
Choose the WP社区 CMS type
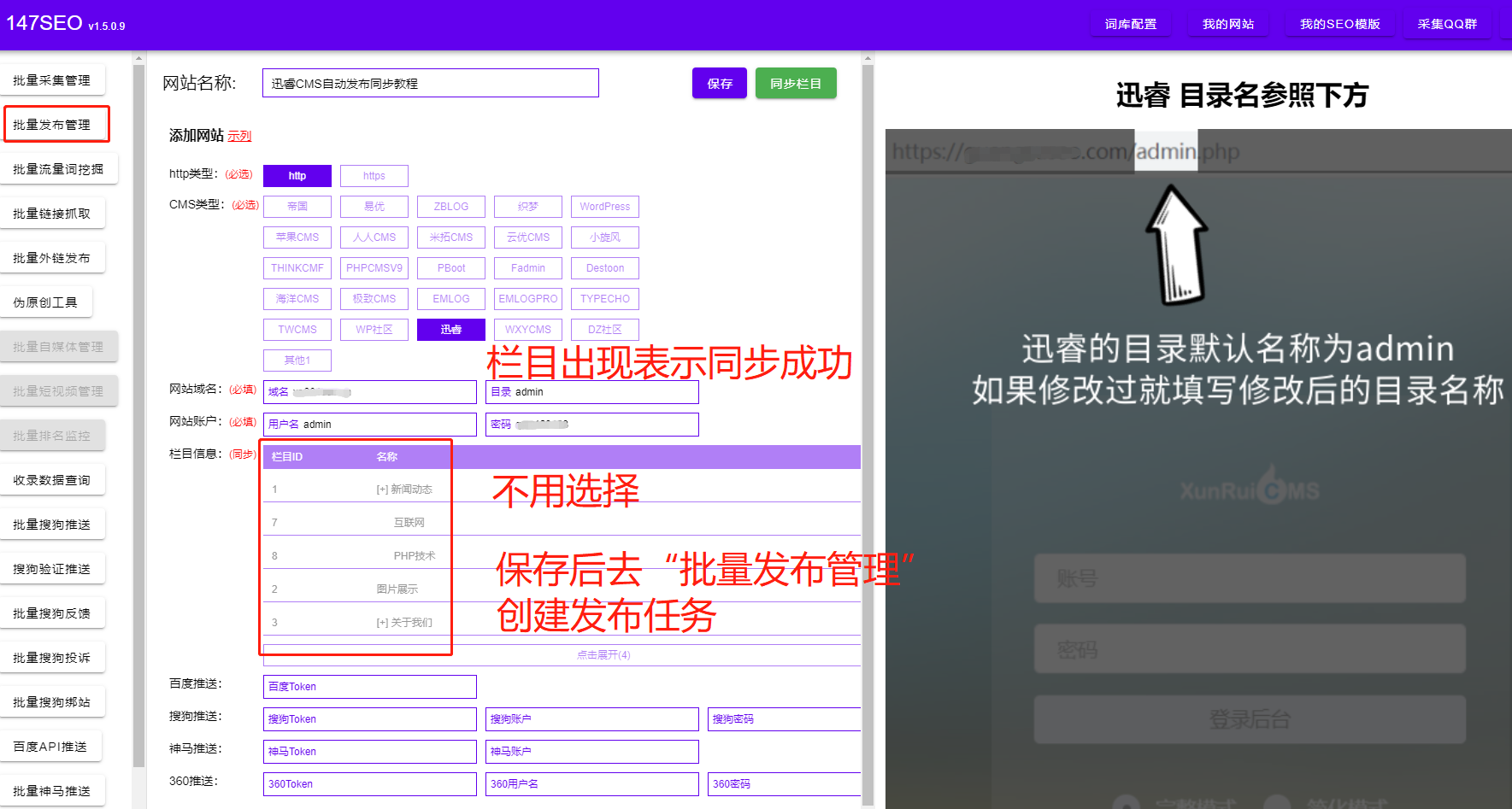[374, 330]
